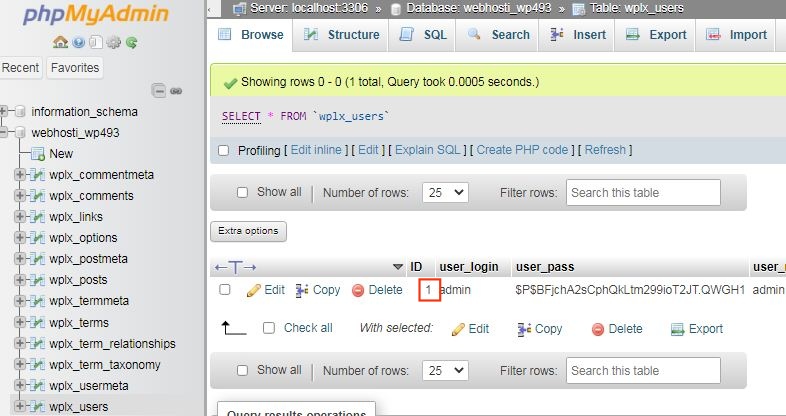786x416 pixels.
Task: Expand the wplx_commentmeta tree node
Action: coord(20,175)
